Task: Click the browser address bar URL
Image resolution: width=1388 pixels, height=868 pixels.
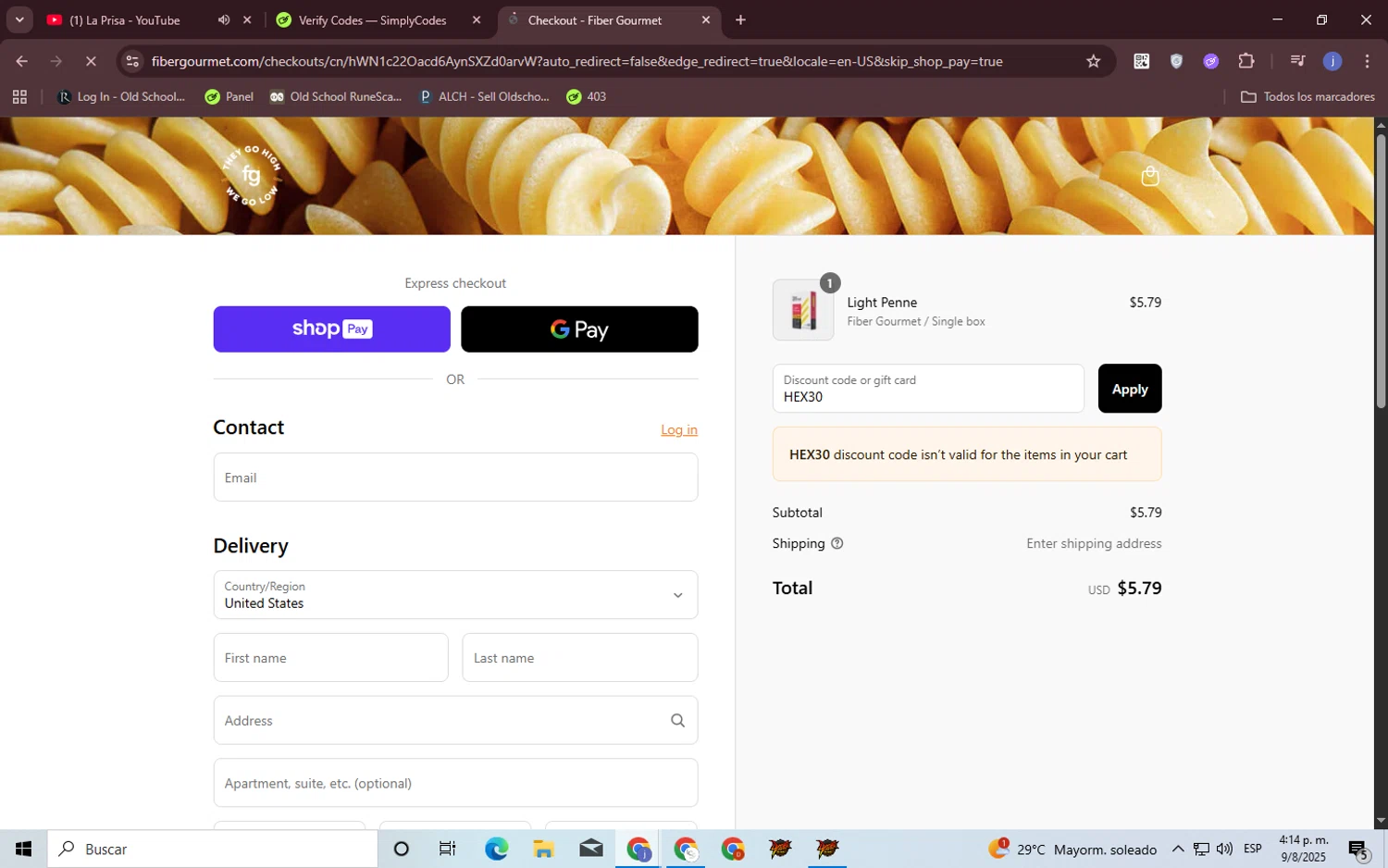Action: click(576, 61)
